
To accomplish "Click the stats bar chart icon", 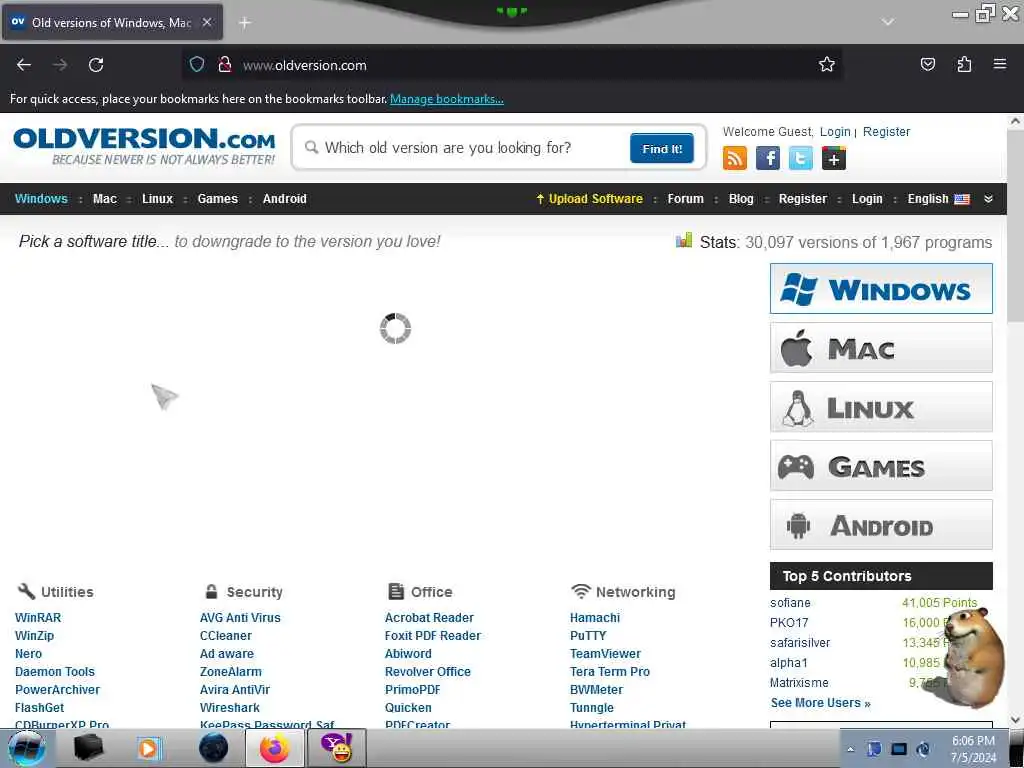I will click(x=684, y=240).
